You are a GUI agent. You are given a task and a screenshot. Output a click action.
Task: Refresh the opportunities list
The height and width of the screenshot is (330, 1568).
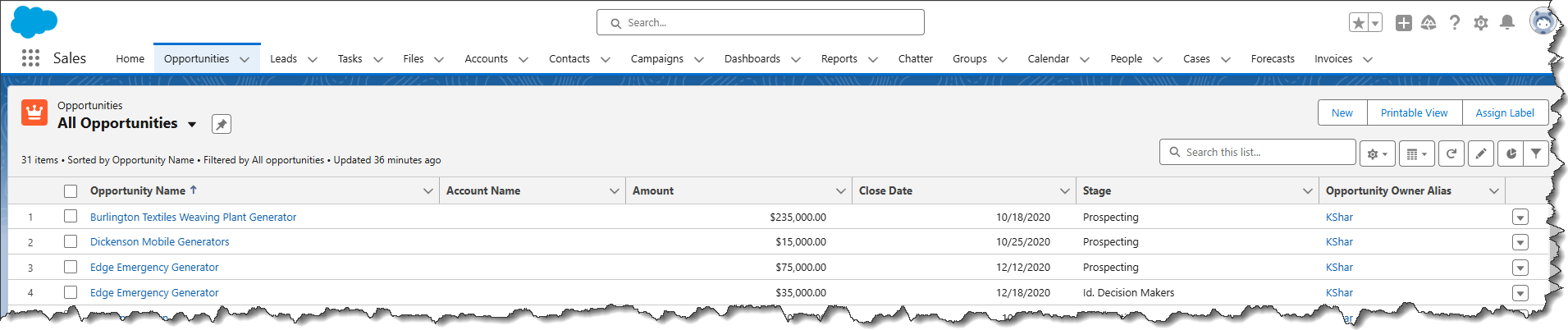click(x=1451, y=154)
